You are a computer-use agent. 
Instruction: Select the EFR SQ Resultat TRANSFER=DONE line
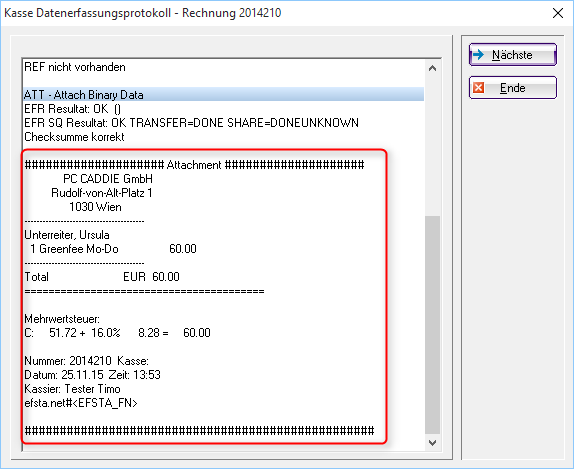pos(191,123)
